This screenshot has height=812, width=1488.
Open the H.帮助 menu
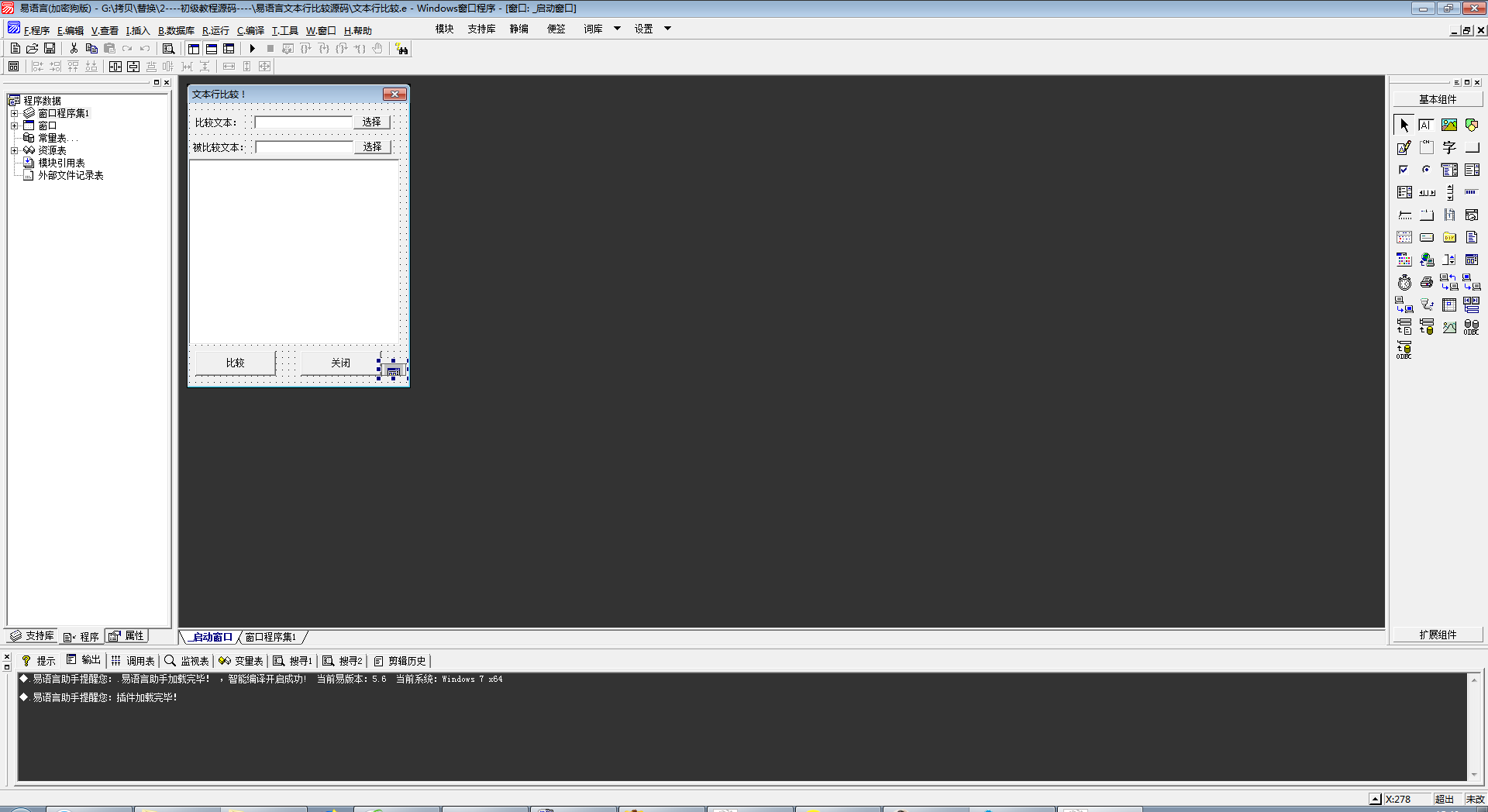357,30
